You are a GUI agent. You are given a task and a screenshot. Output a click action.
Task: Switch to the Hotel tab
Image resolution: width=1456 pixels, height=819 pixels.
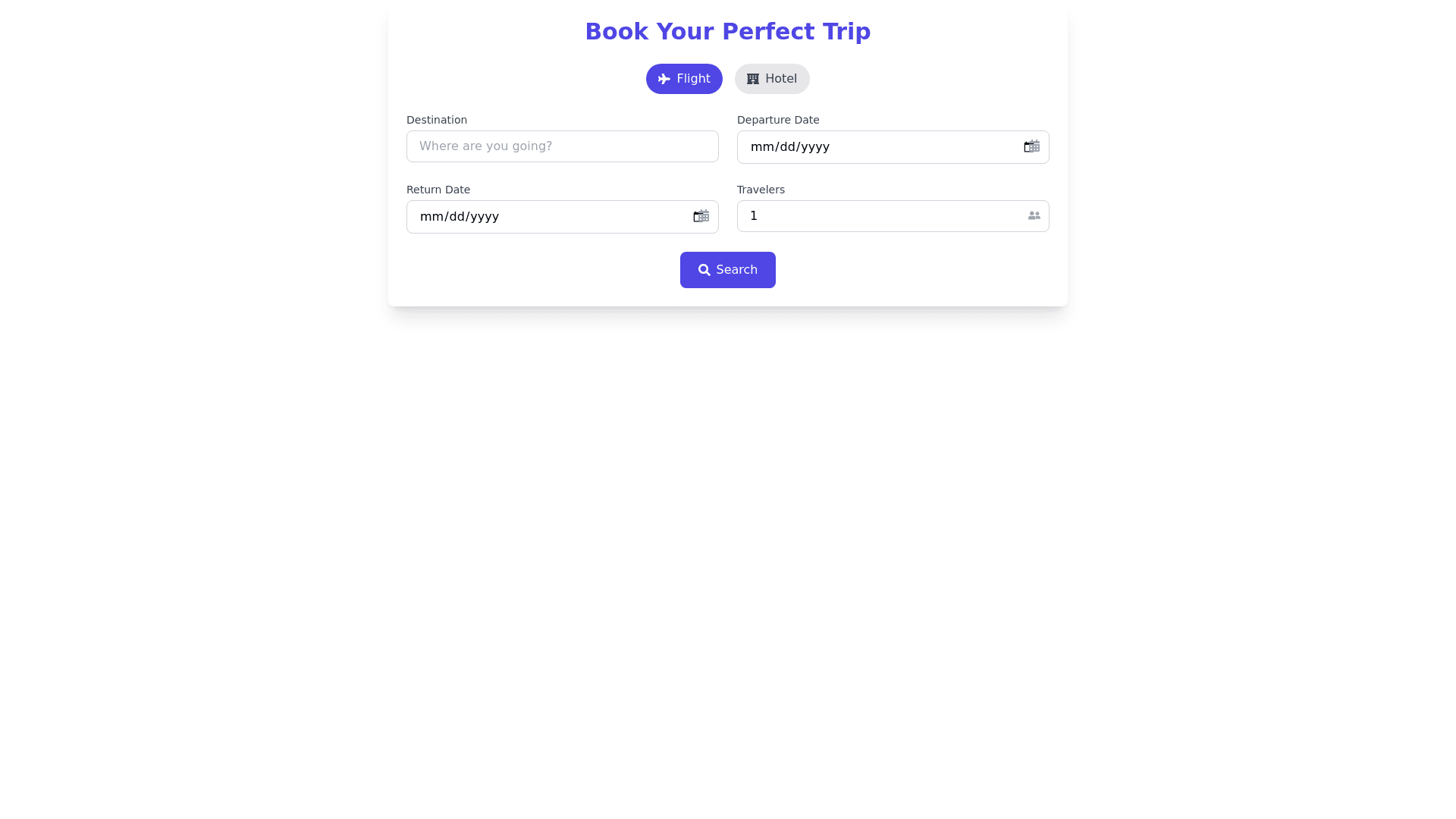tap(772, 79)
